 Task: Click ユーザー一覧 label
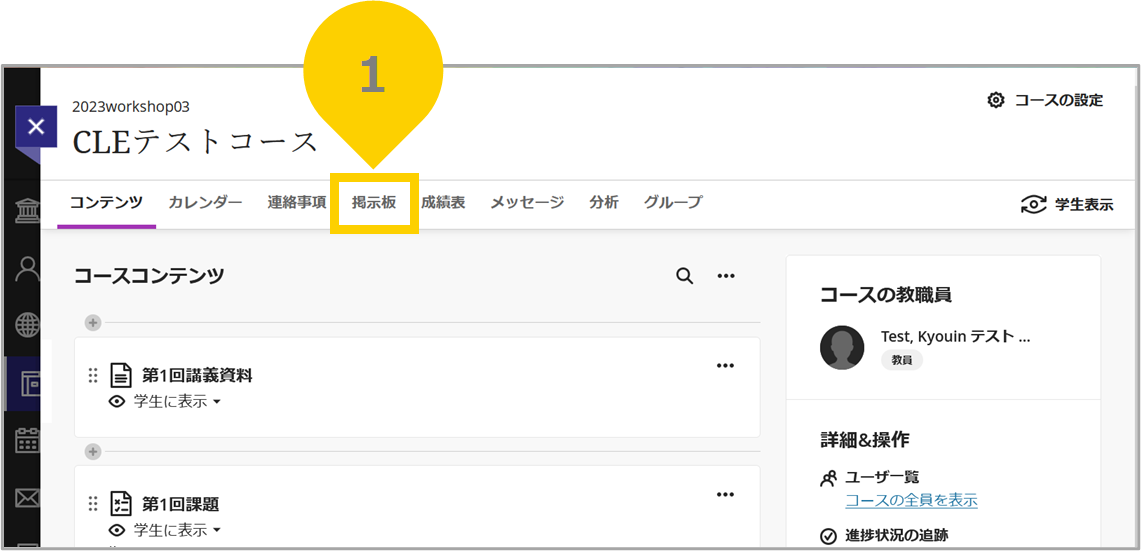882,477
